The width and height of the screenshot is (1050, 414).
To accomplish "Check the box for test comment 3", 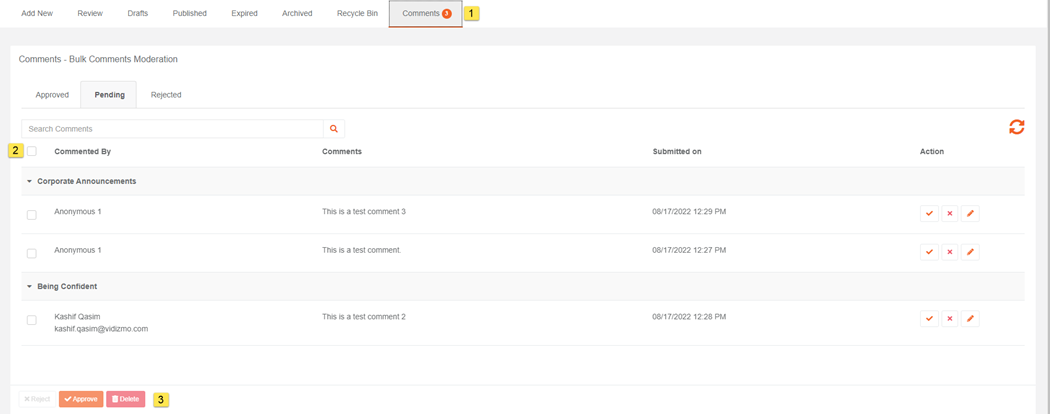I will (32, 215).
